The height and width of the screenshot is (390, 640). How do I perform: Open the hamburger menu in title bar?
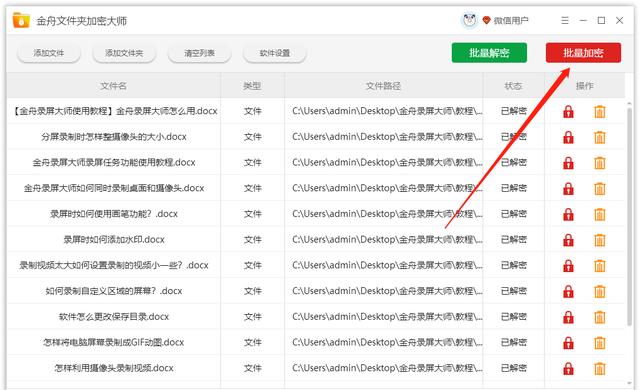pyautogui.click(x=565, y=20)
